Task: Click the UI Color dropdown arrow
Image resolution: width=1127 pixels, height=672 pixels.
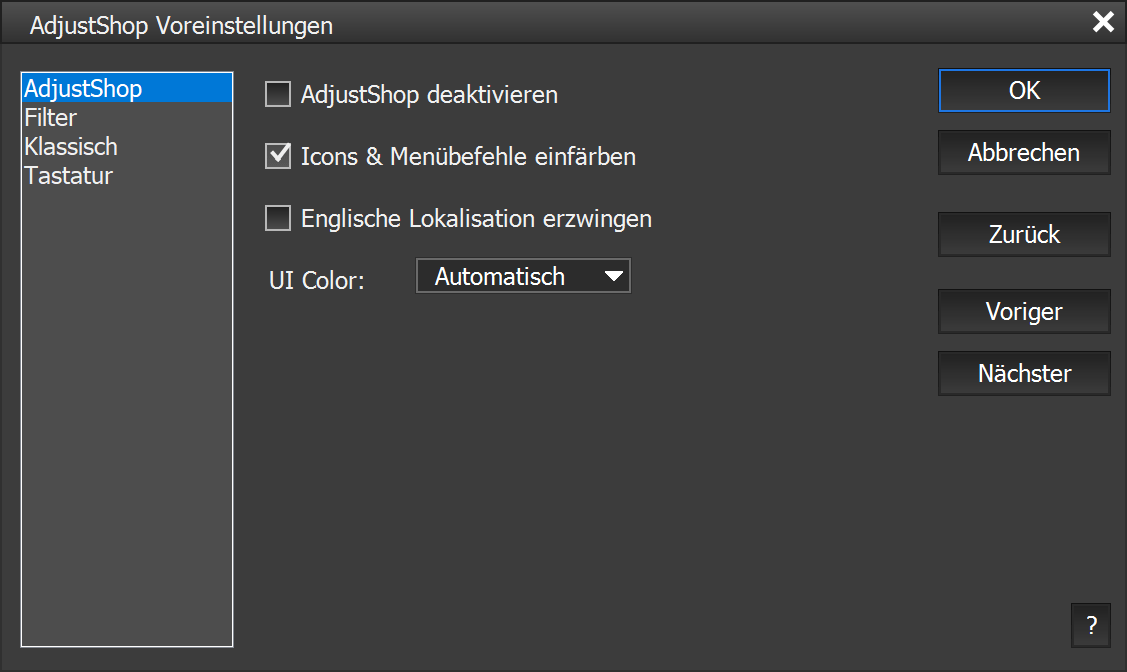Action: (614, 277)
